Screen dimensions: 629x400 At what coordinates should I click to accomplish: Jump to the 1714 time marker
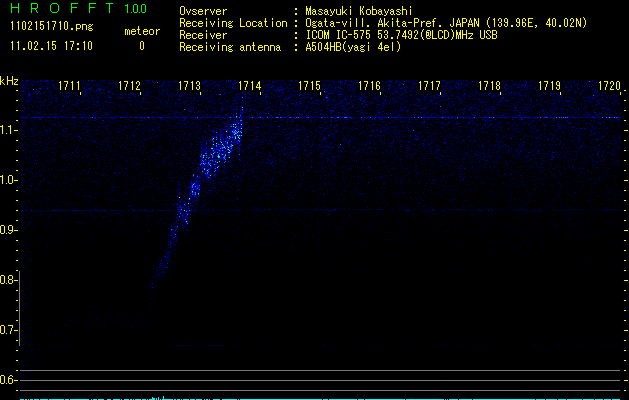coord(249,87)
